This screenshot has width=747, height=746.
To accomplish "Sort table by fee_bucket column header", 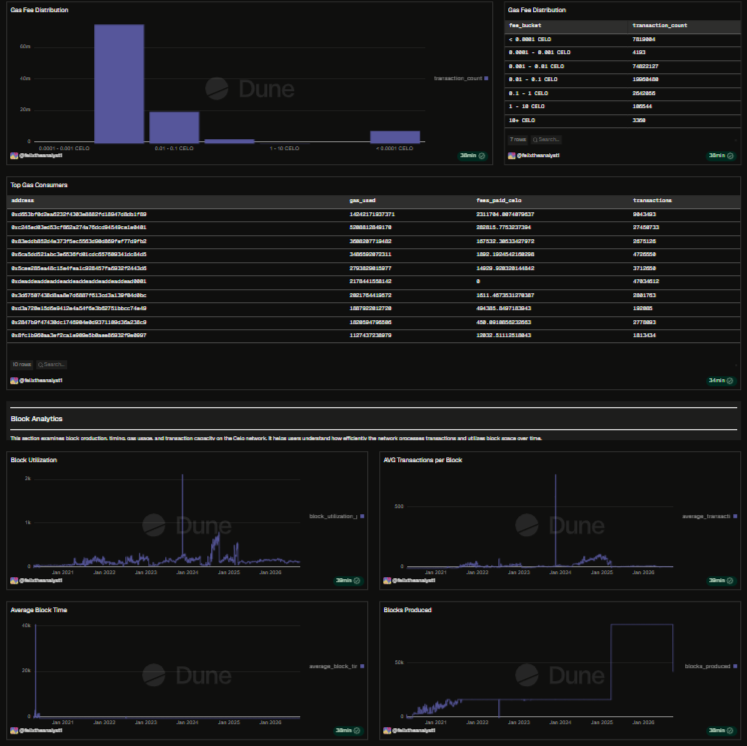I will click(x=525, y=26).
